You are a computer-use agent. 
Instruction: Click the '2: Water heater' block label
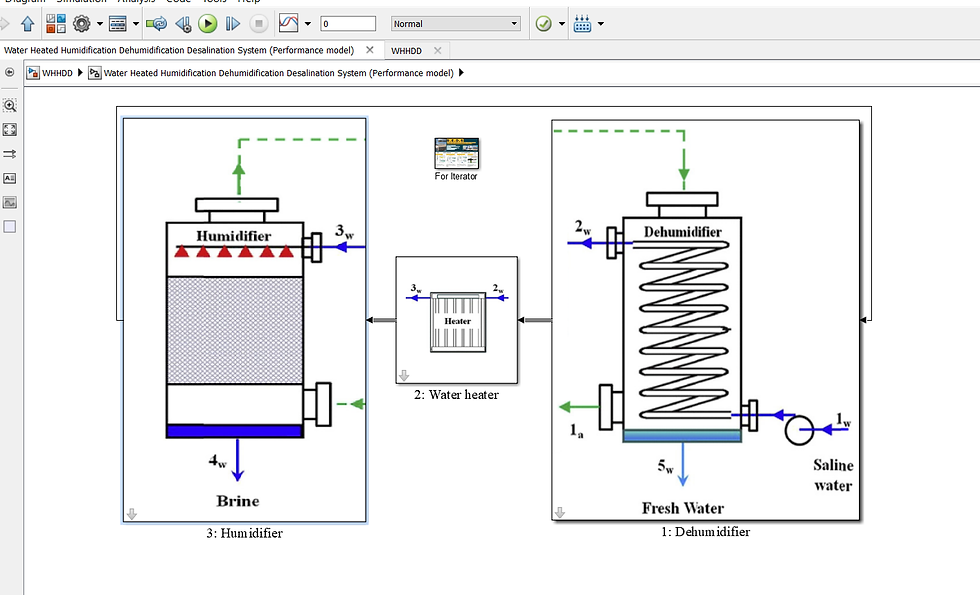[456, 394]
